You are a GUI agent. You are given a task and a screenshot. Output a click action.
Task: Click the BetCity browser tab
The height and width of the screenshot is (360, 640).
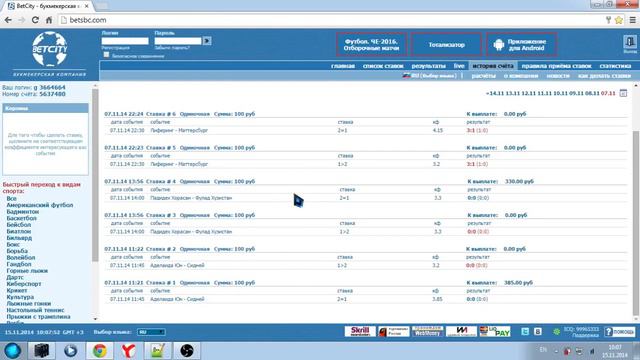[x=47, y=6]
